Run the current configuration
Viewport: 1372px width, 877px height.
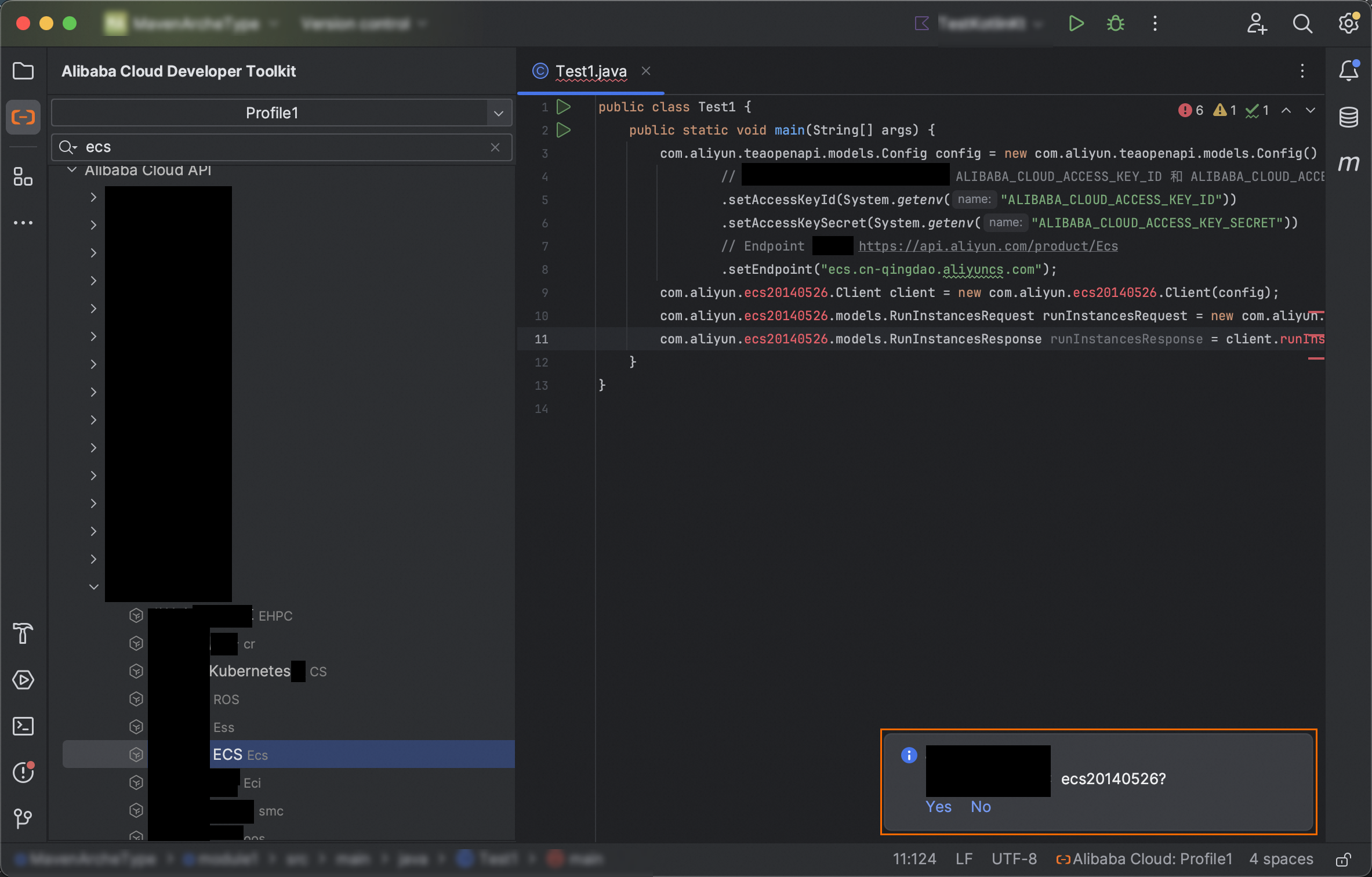point(1076,24)
